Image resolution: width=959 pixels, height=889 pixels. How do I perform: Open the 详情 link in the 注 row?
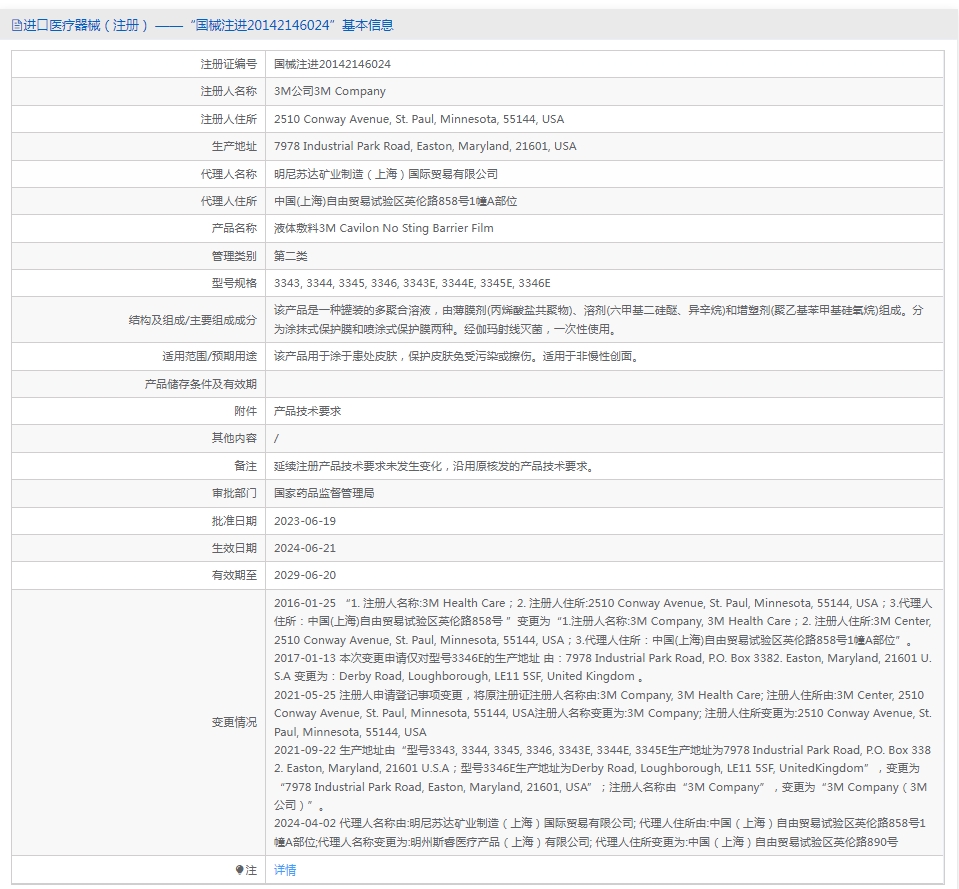(x=285, y=870)
